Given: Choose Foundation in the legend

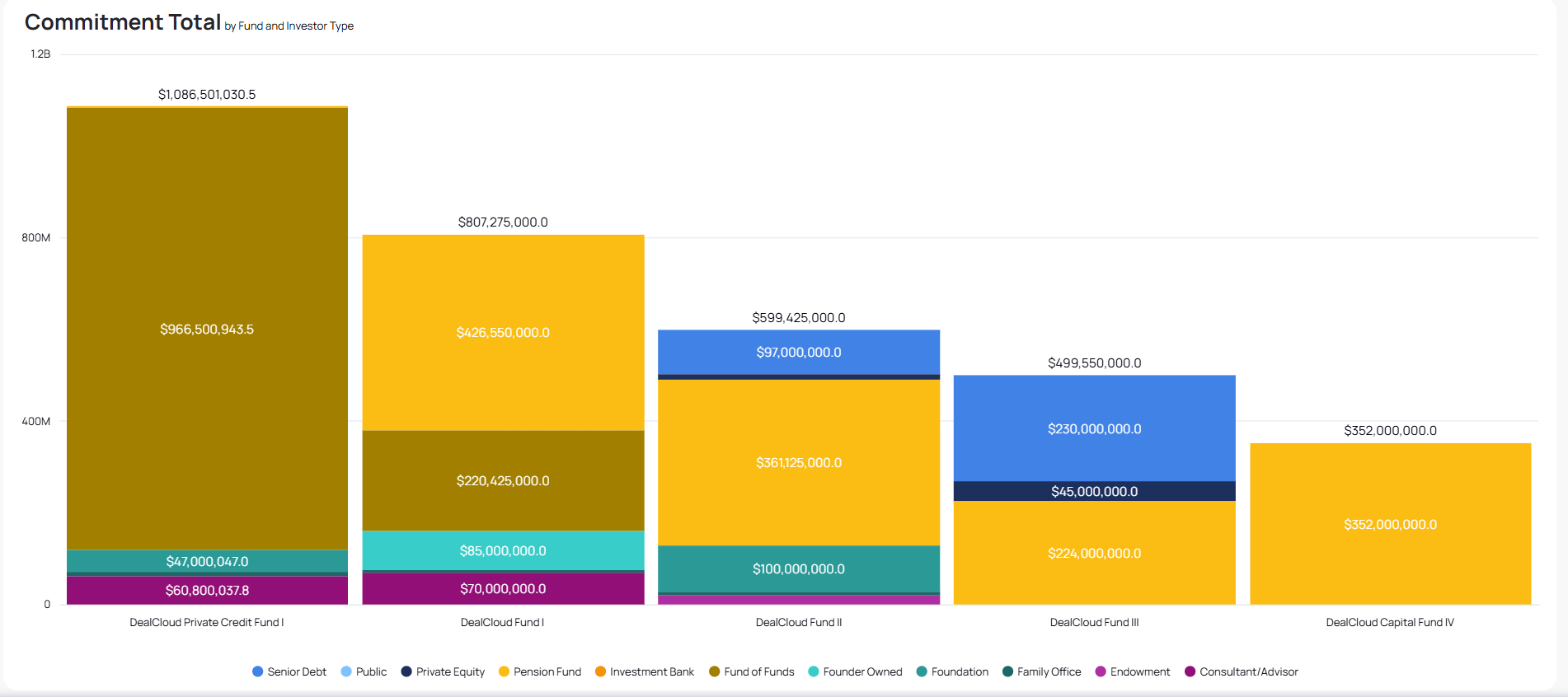Looking at the screenshot, I should [x=952, y=671].
